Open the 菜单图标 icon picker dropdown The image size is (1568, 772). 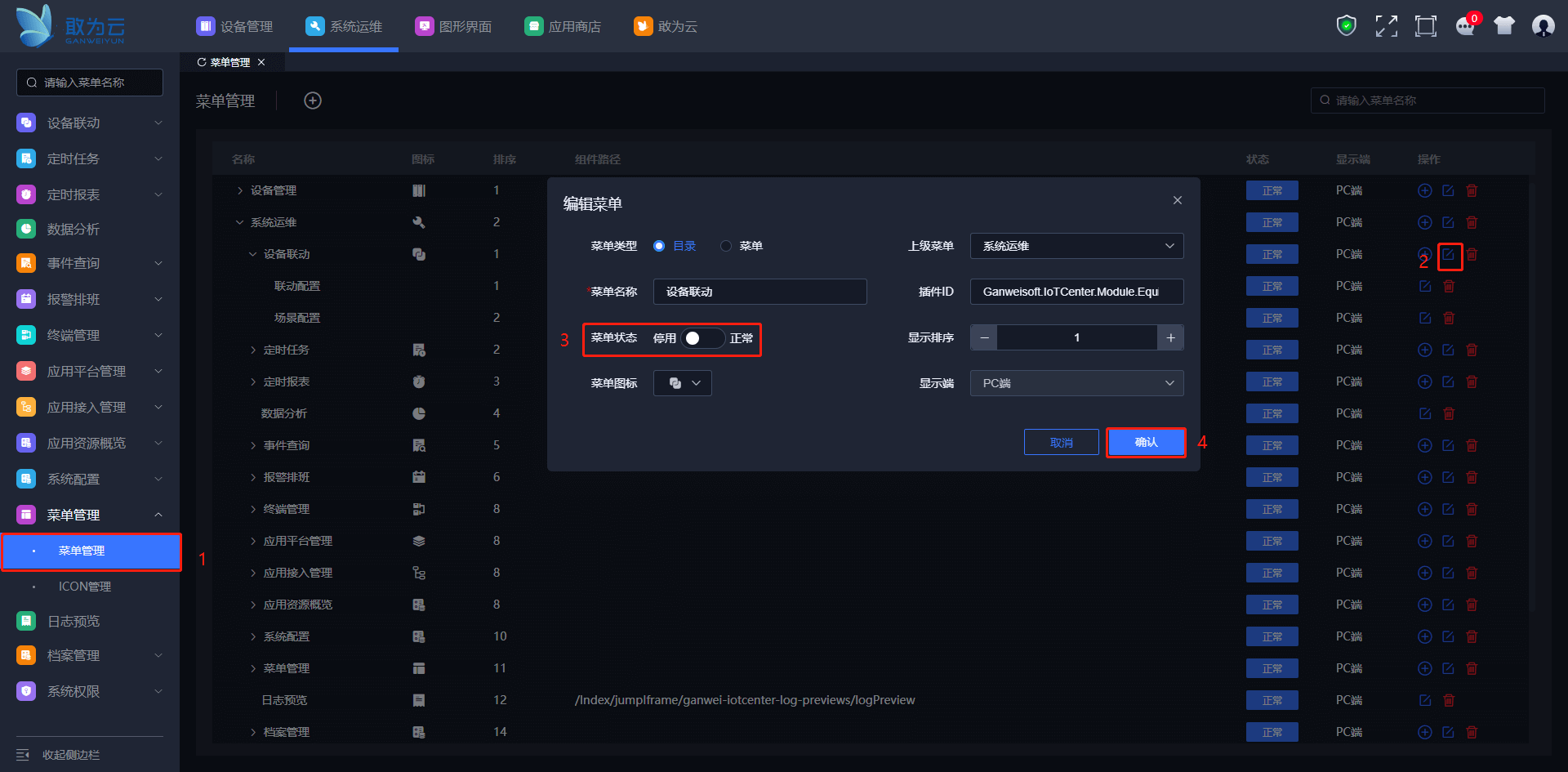tap(683, 383)
